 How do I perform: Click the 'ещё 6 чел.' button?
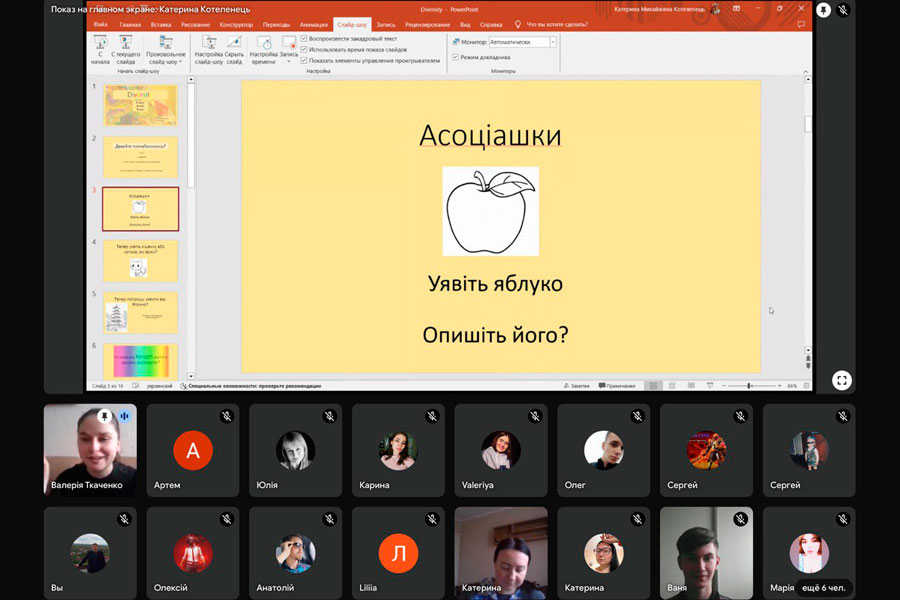823,587
